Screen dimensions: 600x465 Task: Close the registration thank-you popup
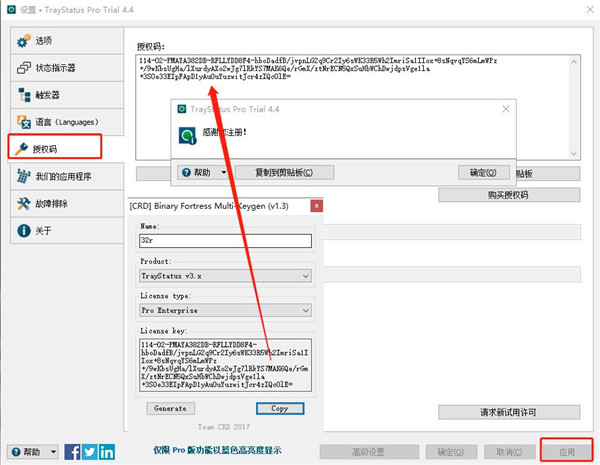coord(505,109)
